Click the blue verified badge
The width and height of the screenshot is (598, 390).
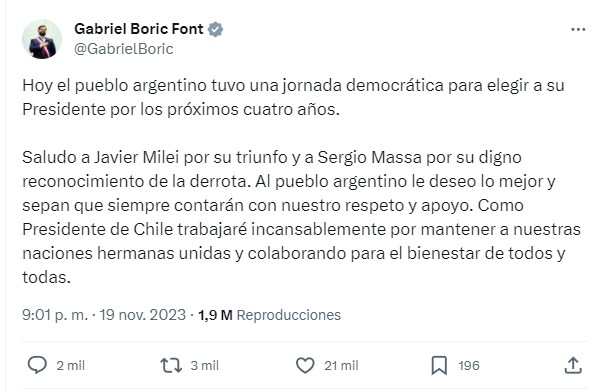pos(215,29)
